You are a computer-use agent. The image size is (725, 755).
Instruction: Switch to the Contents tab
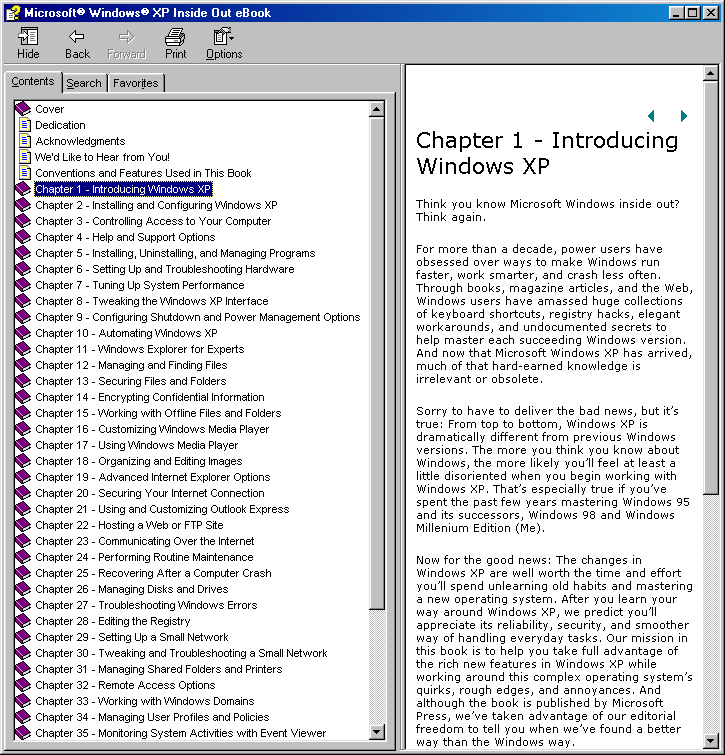tap(33, 81)
